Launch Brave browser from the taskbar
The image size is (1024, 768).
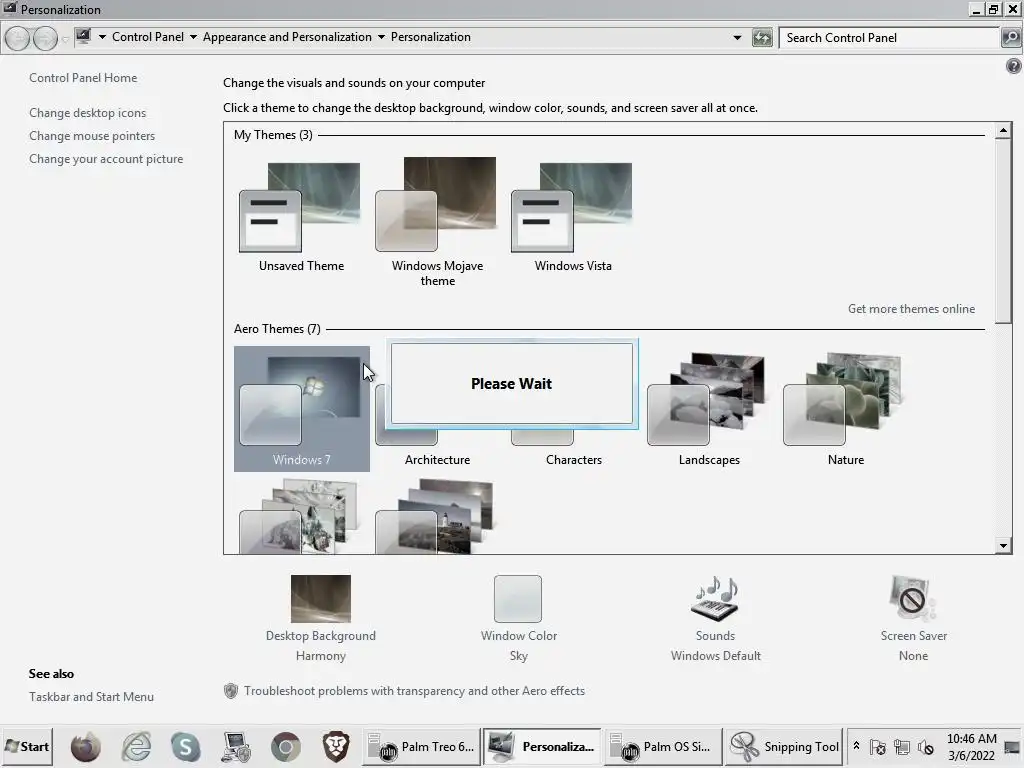[x=336, y=746]
